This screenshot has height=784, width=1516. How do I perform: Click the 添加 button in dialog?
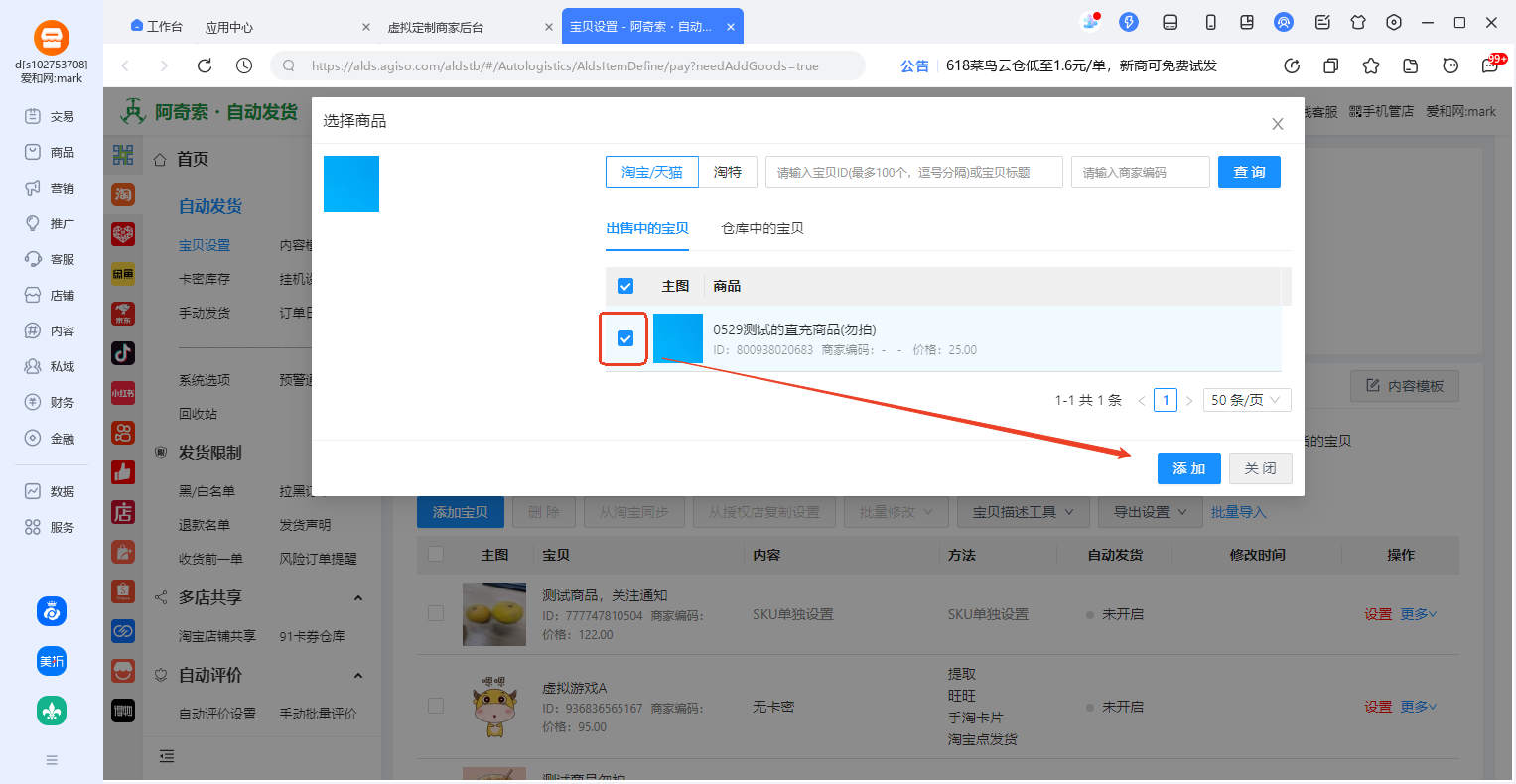click(x=1189, y=468)
